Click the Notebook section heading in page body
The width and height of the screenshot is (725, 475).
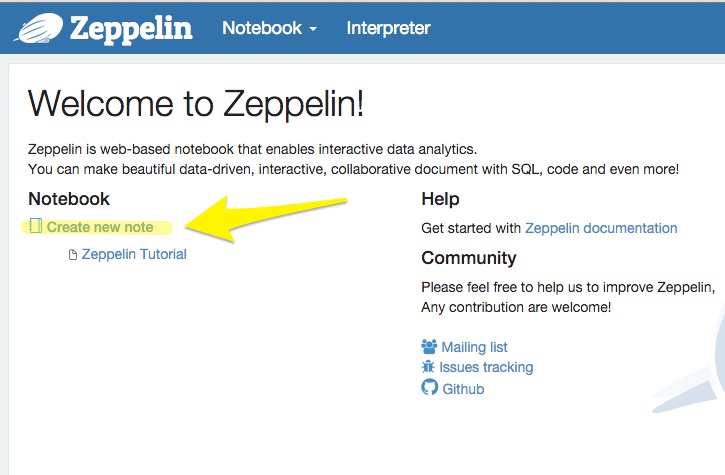(69, 199)
